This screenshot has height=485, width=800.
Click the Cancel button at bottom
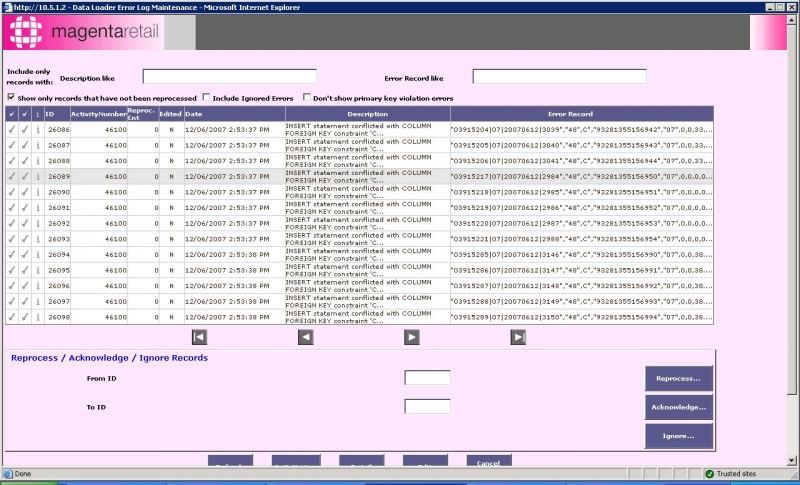coord(489,461)
